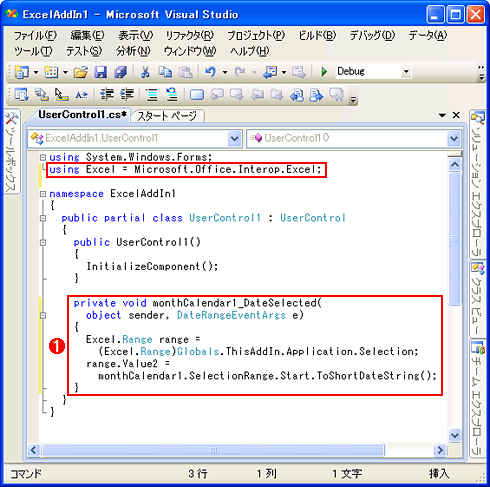Open the デバッグ(D) menu
This screenshot has height=487, width=490.
372,35
